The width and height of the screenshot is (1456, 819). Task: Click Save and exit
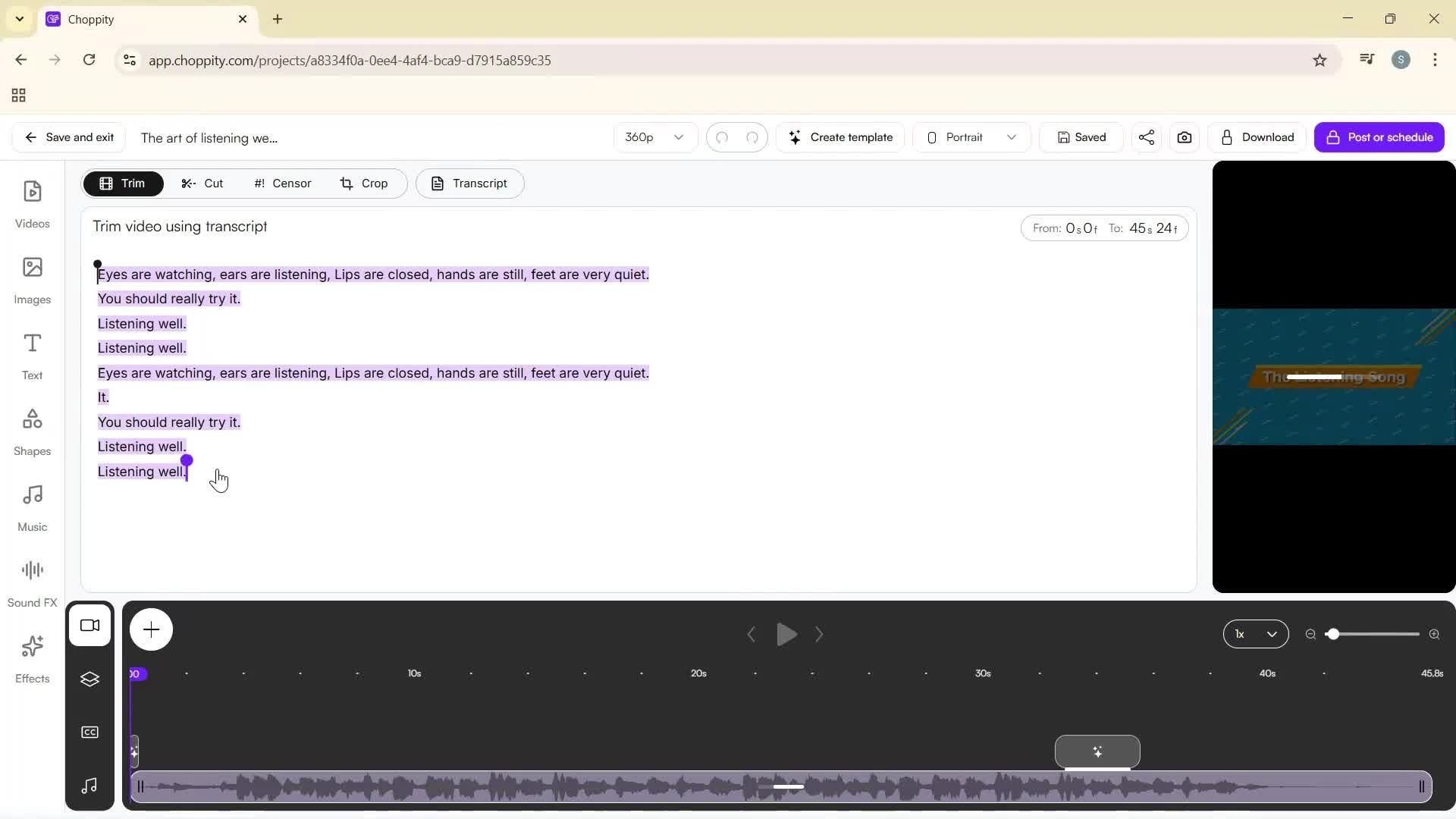[x=67, y=137]
